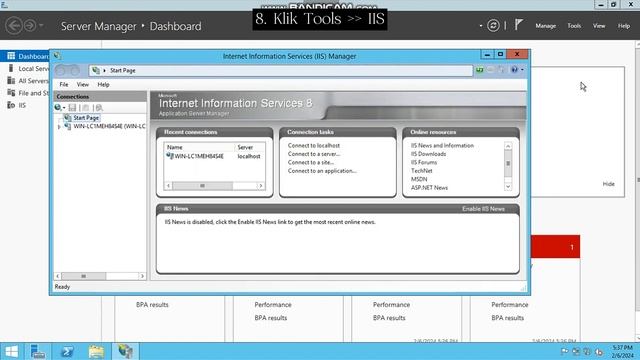Click the IIS Manager back navigation button
640x360 pixels.
61,70
